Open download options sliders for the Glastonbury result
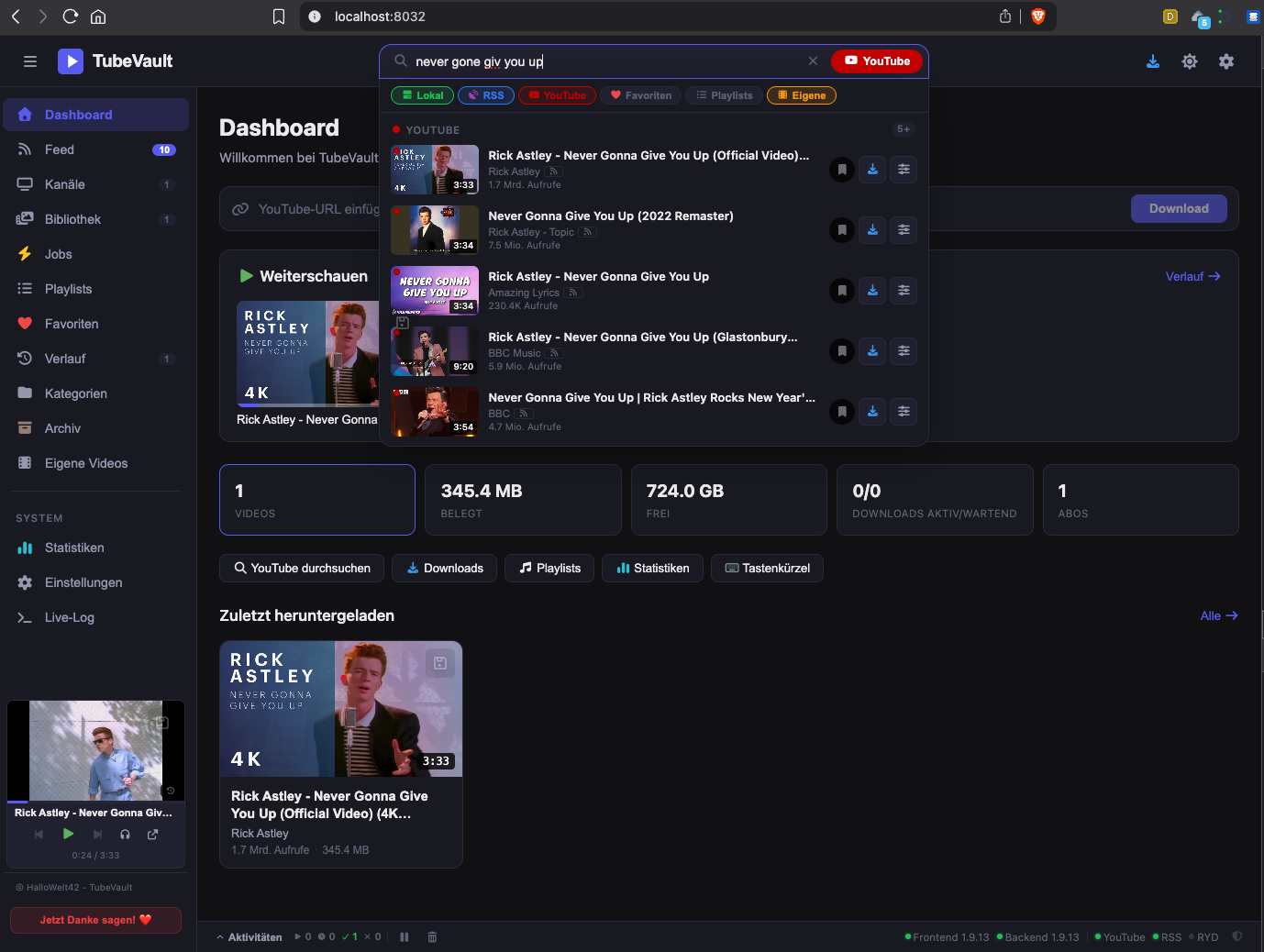 904,350
